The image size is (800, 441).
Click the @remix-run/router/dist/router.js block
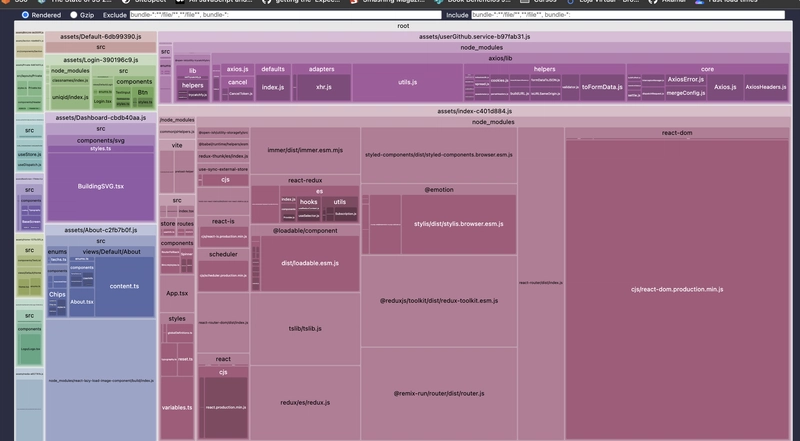pos(438,393)
